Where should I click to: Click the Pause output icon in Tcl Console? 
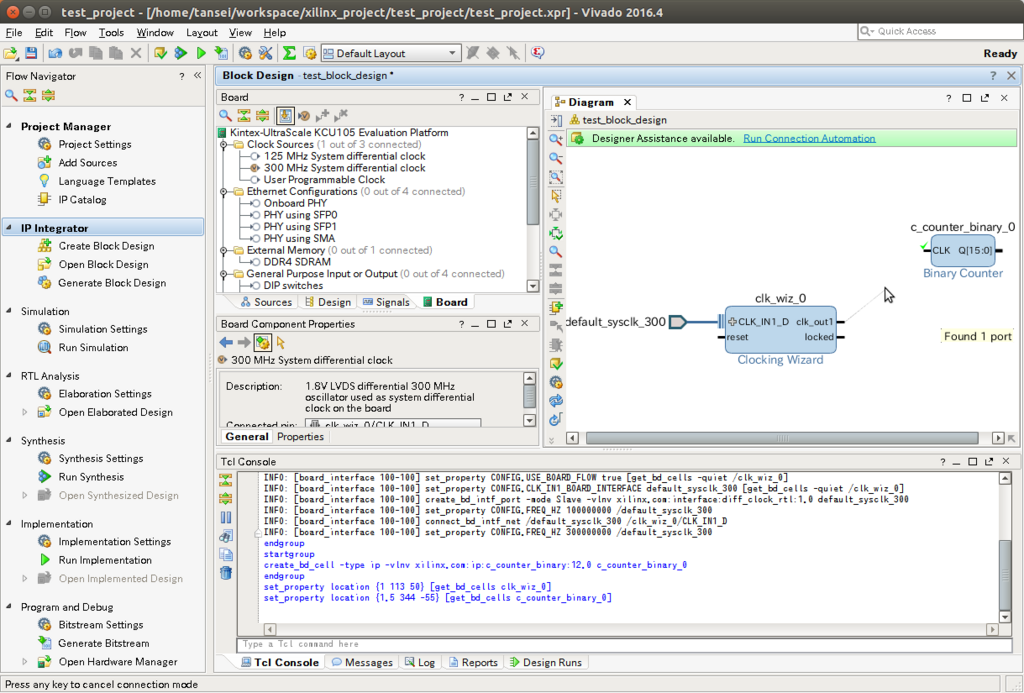tap(225, 518)
